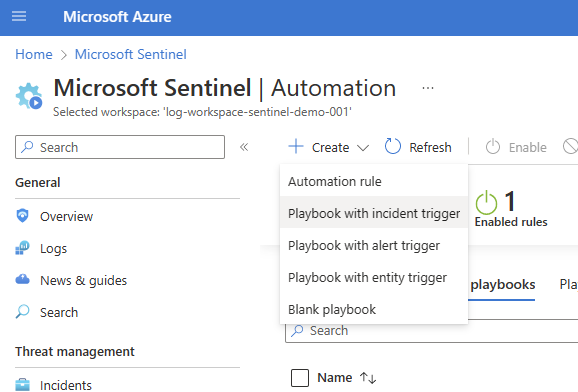
Task: Select Blank playbook menu option
Action: (374, 309)
